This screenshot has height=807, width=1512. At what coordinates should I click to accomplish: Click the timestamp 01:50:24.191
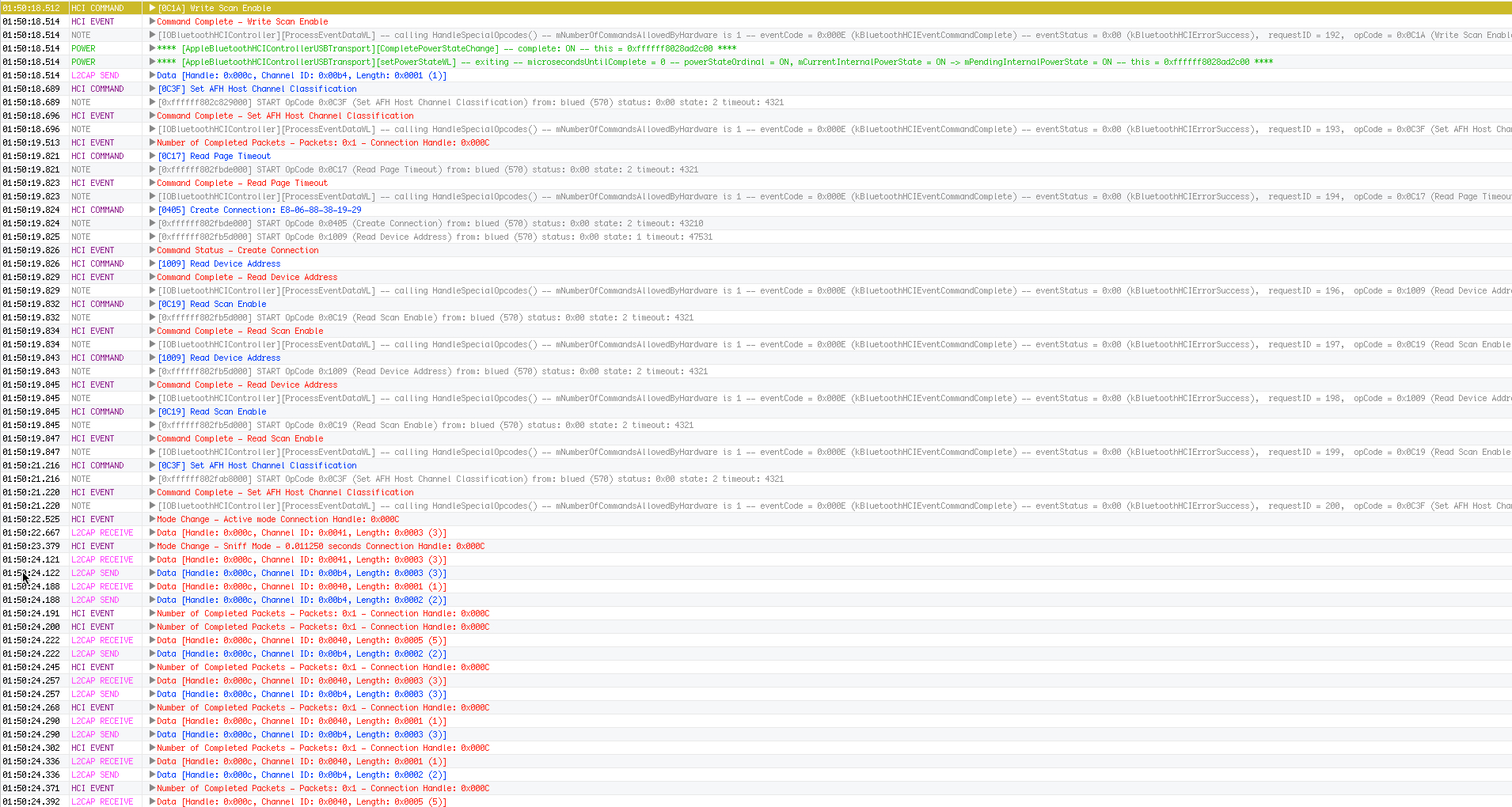pos(31,613)
